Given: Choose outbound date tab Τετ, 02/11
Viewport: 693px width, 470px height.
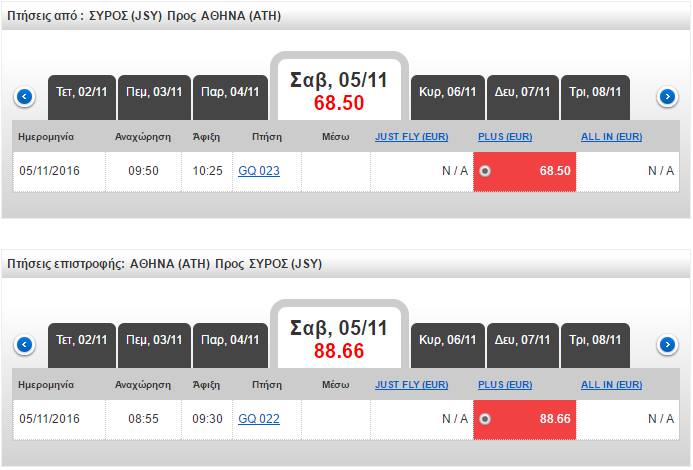Looking at the screenshot, I should tap(82, 92).
